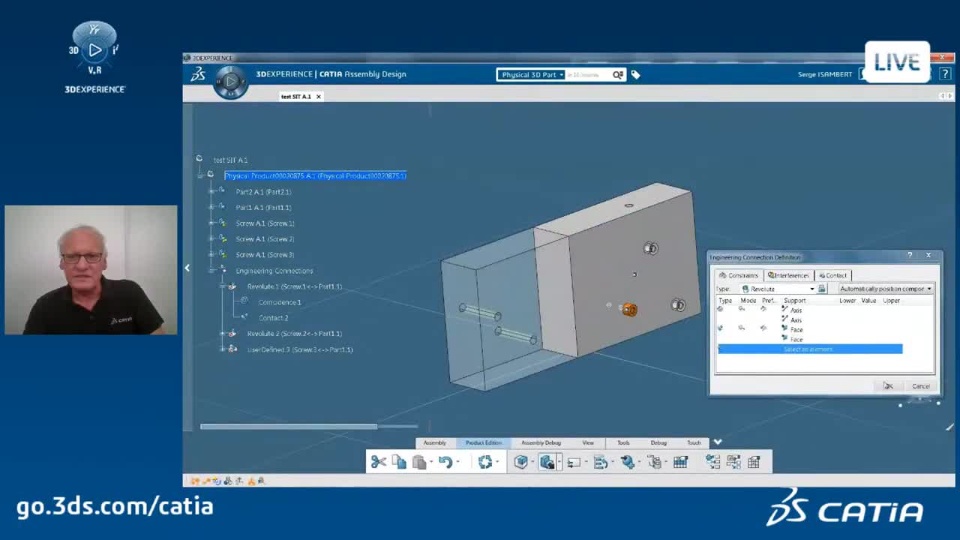960x540 pixels.
Task: Click the Select an element row
Action: (x=809, y=349)
